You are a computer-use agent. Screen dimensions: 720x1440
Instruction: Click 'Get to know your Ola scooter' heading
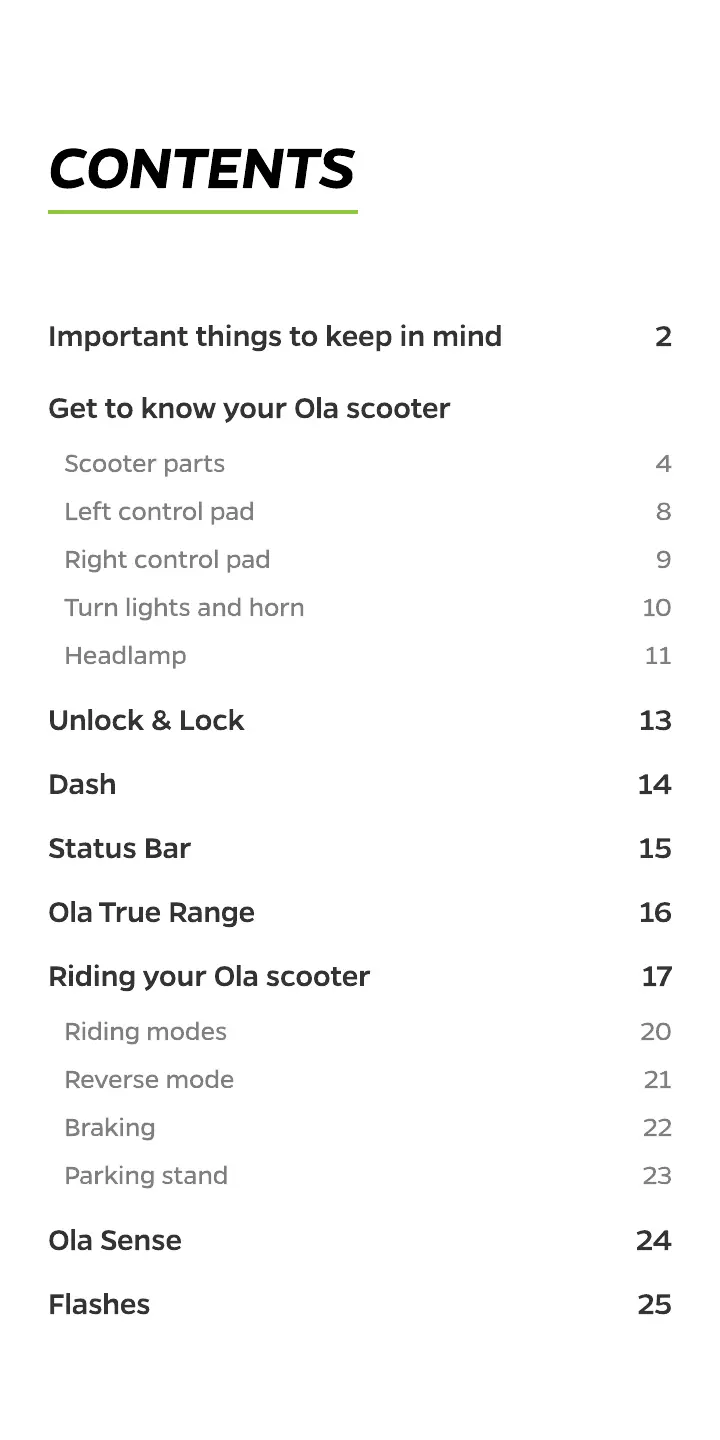coord(249,408)
